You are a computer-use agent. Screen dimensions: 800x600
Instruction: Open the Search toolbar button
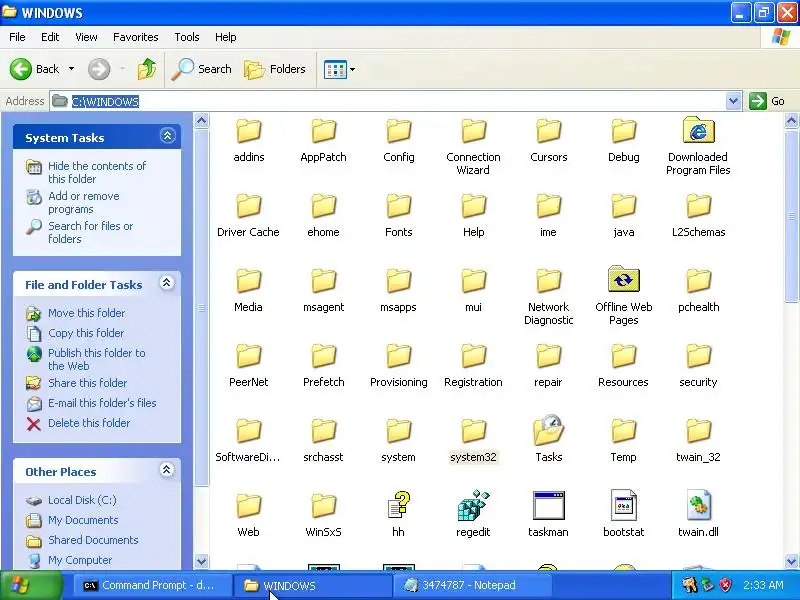[201, 69]
